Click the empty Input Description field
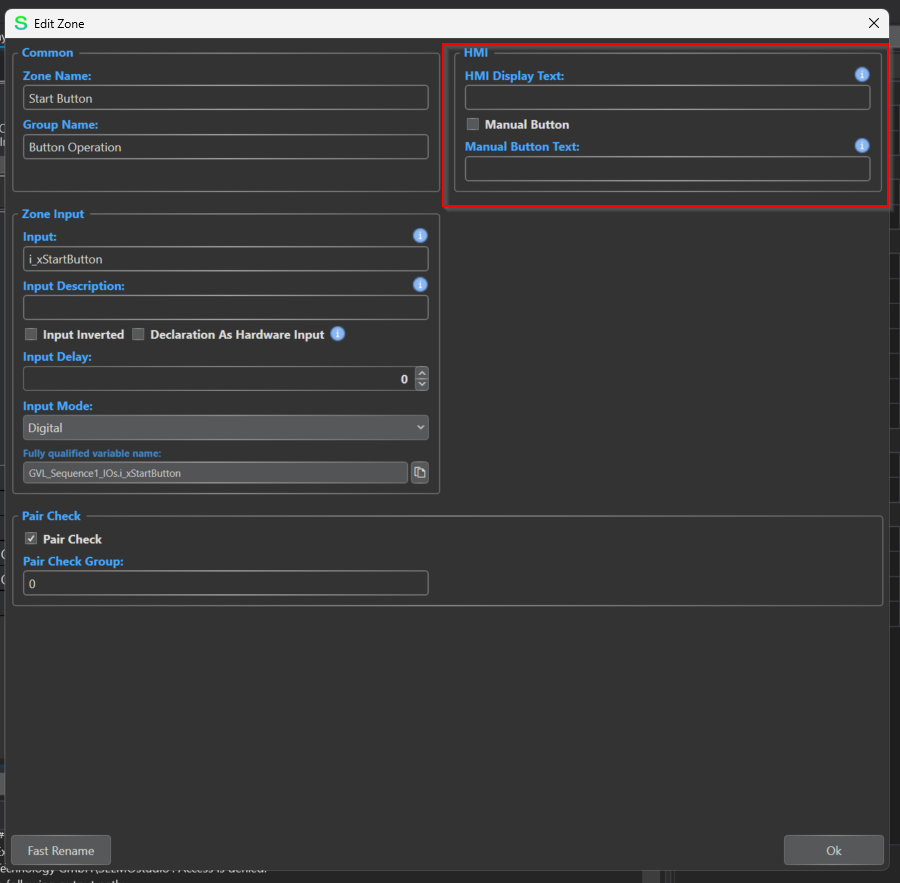 pos(226,308)
